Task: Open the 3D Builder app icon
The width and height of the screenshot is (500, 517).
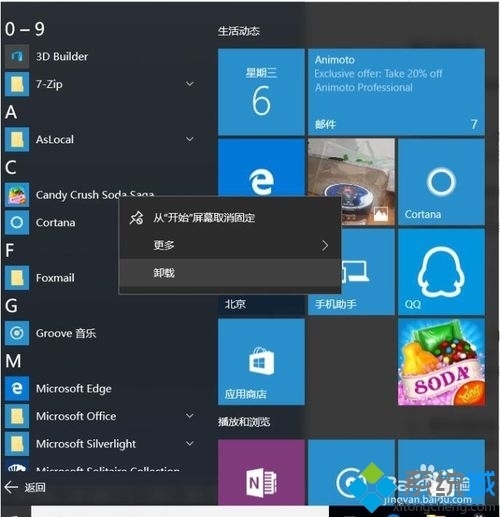Action: pyautogui.click(x=17, y=56)
